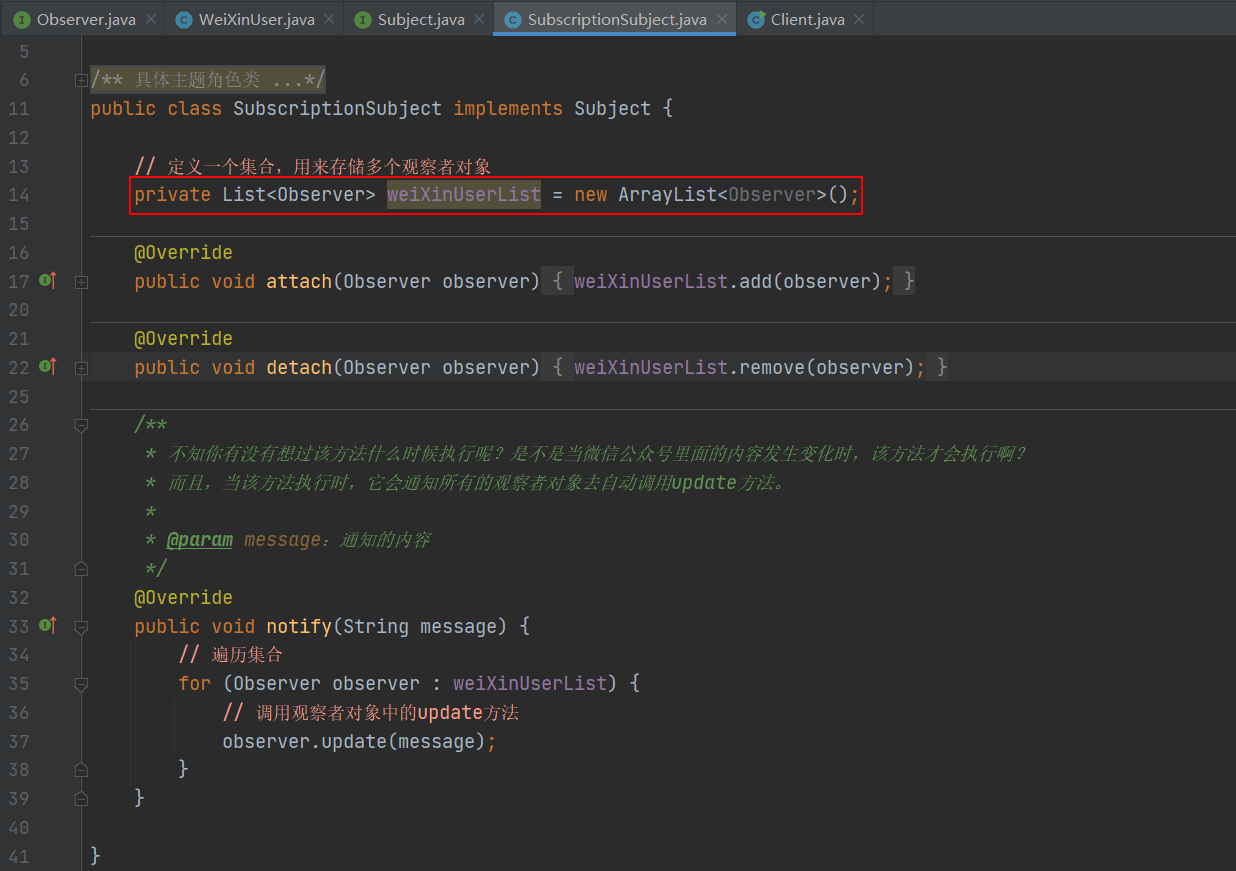
Task: Click 'String message' in the notify signature
Action: click(x=420, y=627)
